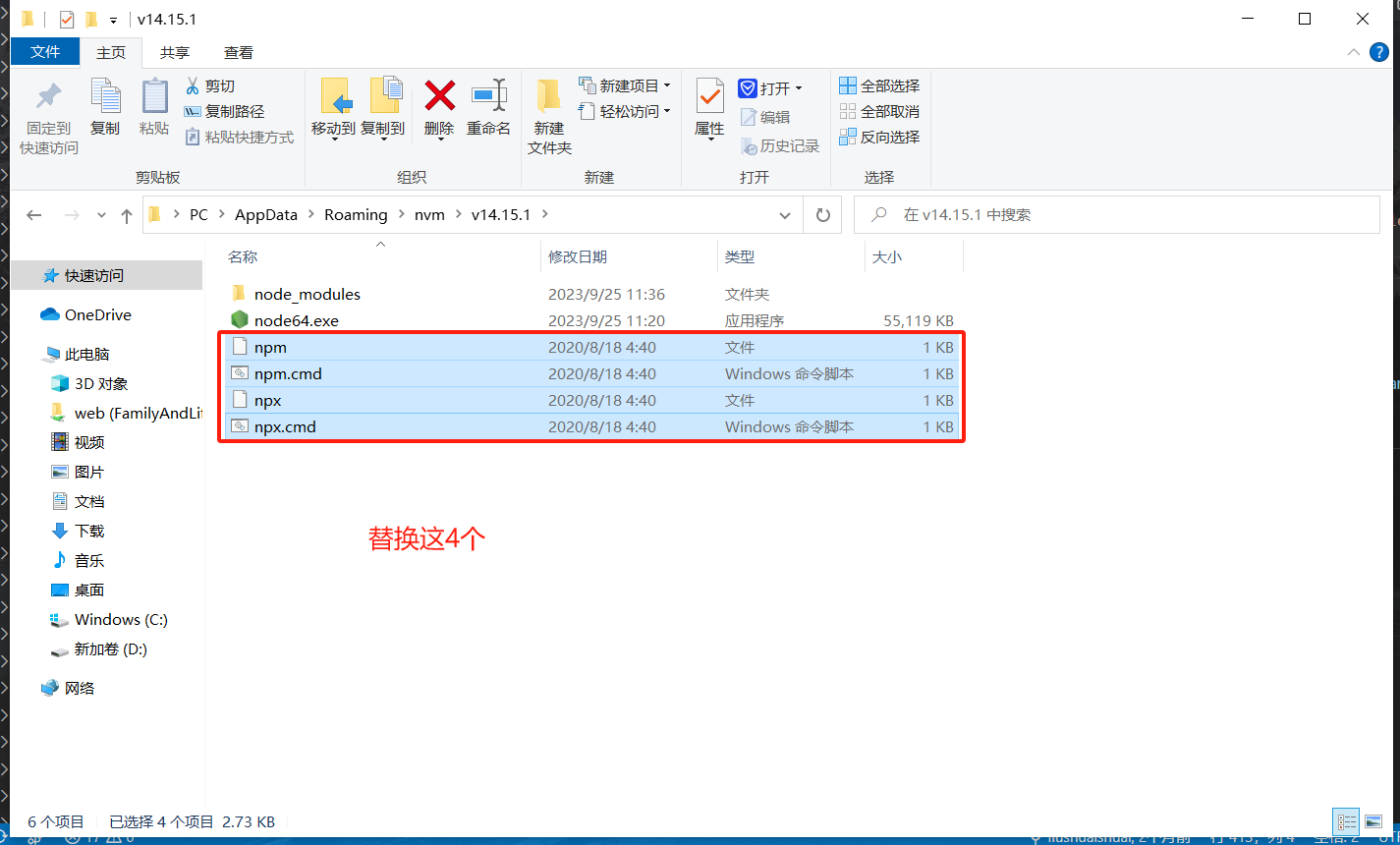Select the node64.exe file
This screenshot has height=845, width=1400.
pyautogui.click(x=296, y=320)
